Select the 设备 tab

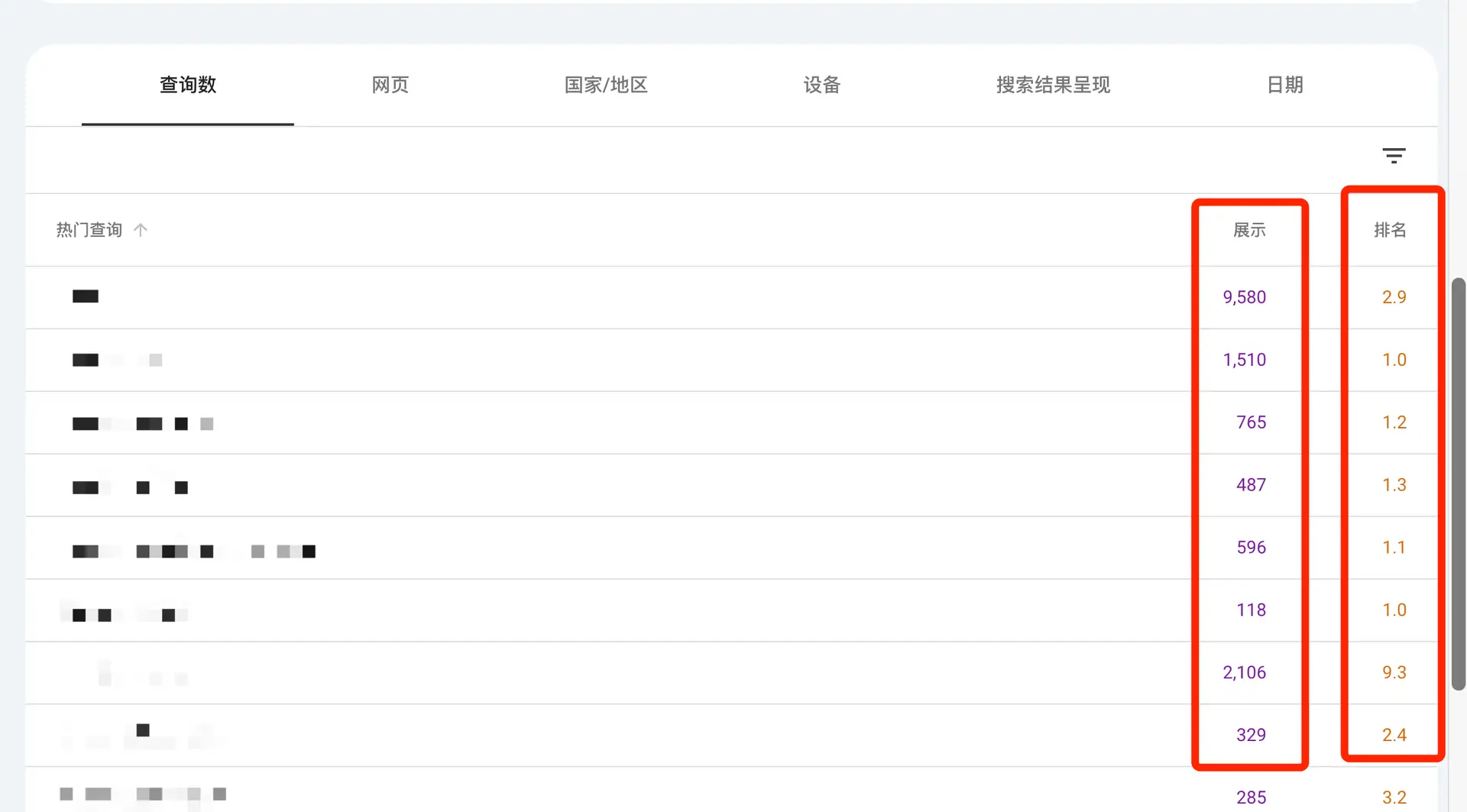coord(822,85)
